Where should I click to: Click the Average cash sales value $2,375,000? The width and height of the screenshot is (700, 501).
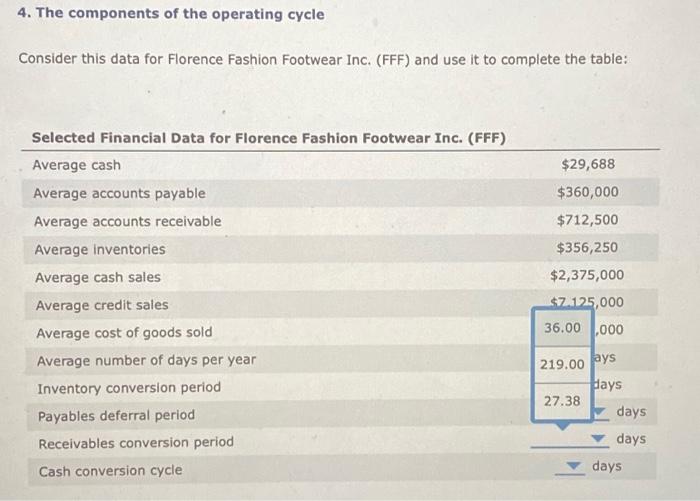586,275
